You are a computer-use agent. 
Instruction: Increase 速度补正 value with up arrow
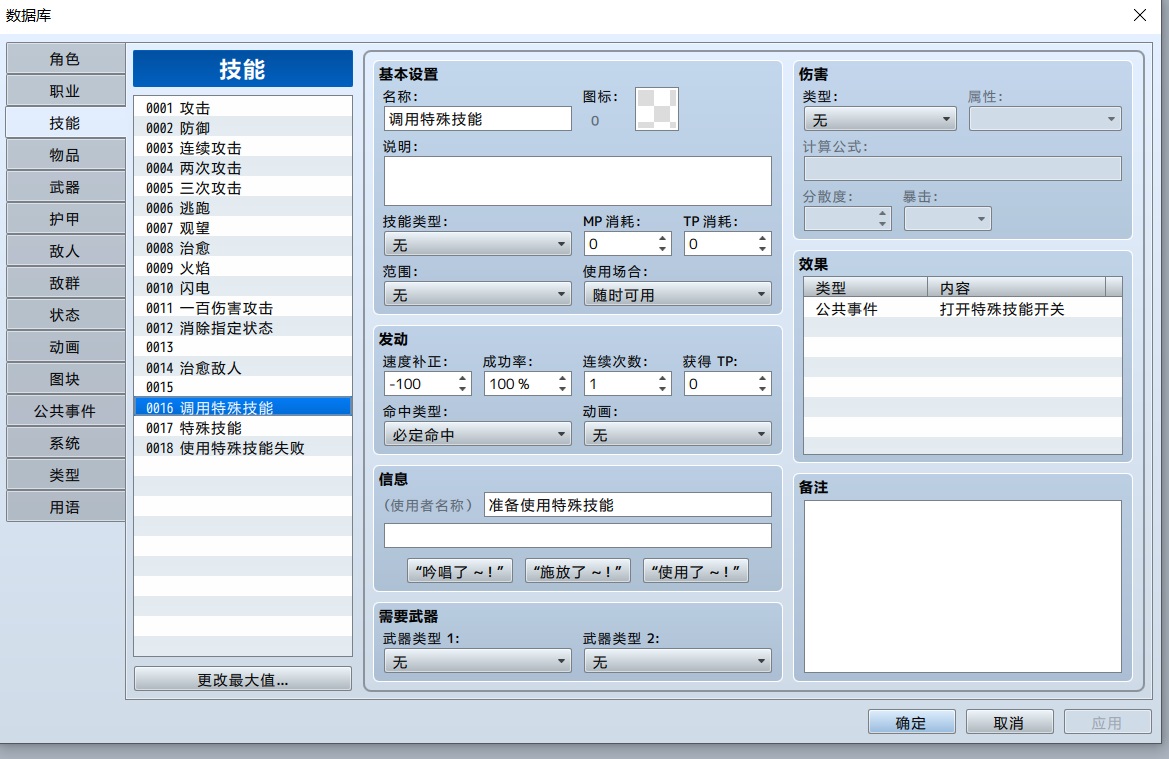(x=462, y=379)
